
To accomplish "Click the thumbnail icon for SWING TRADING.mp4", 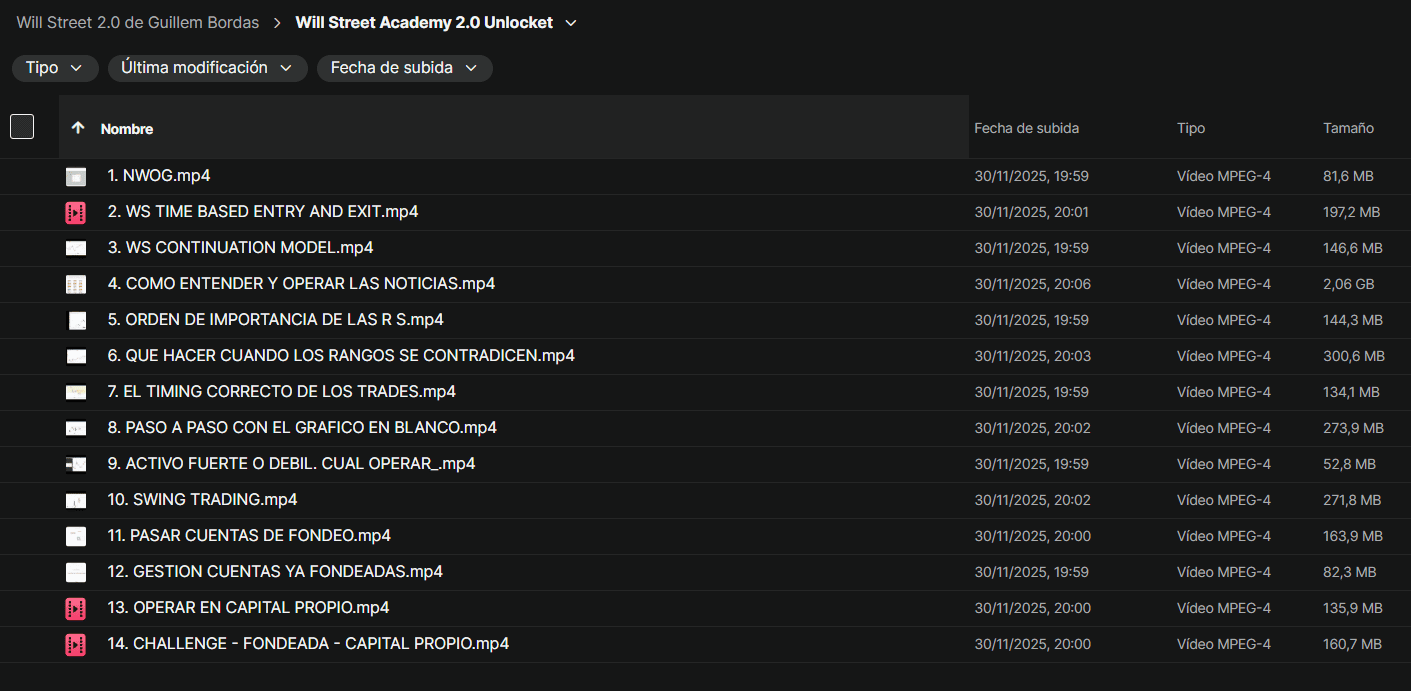I will click(x=76, y=501).
